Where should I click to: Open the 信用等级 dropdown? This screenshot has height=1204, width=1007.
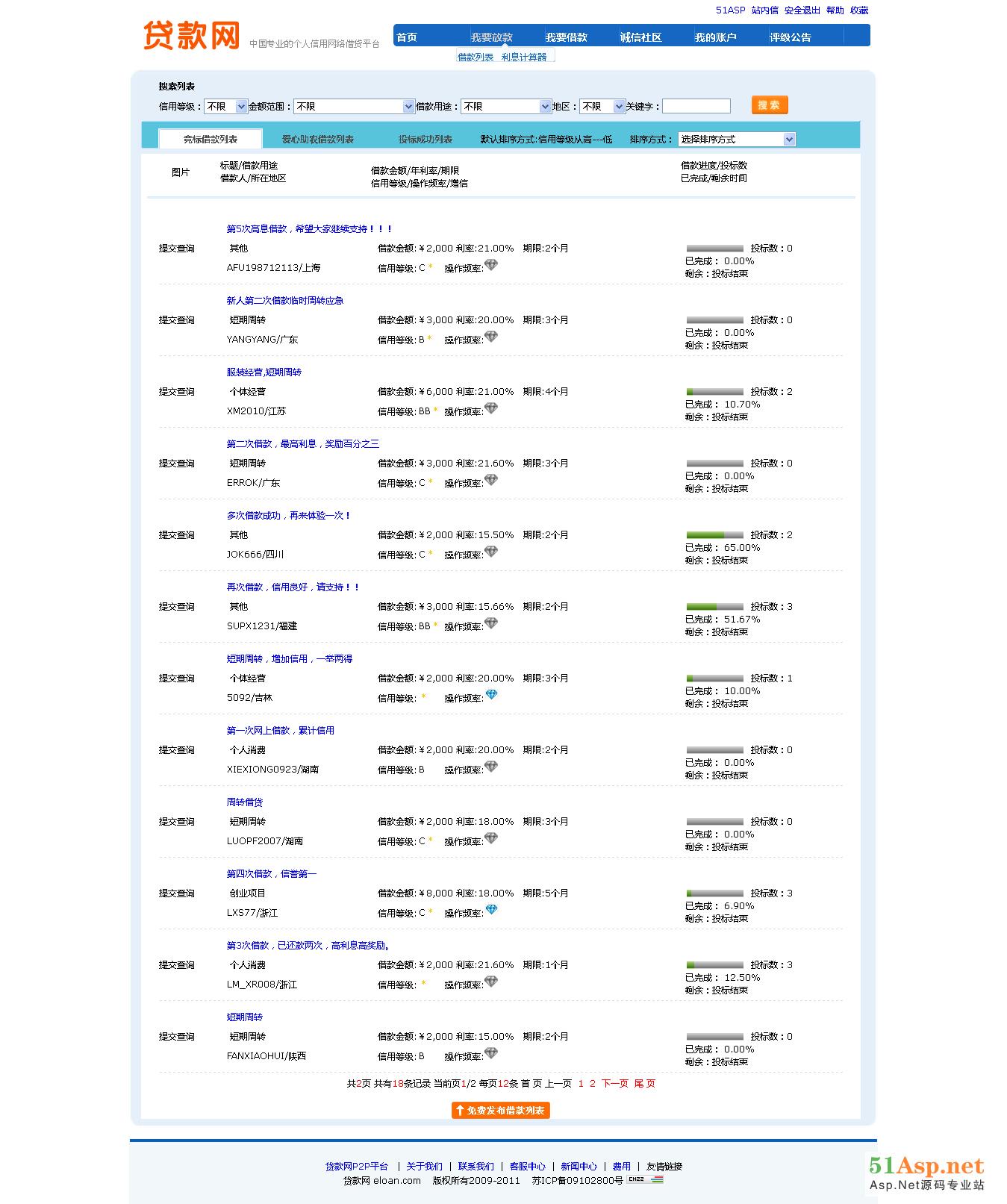pyautogui.click(x=227, y=107)
